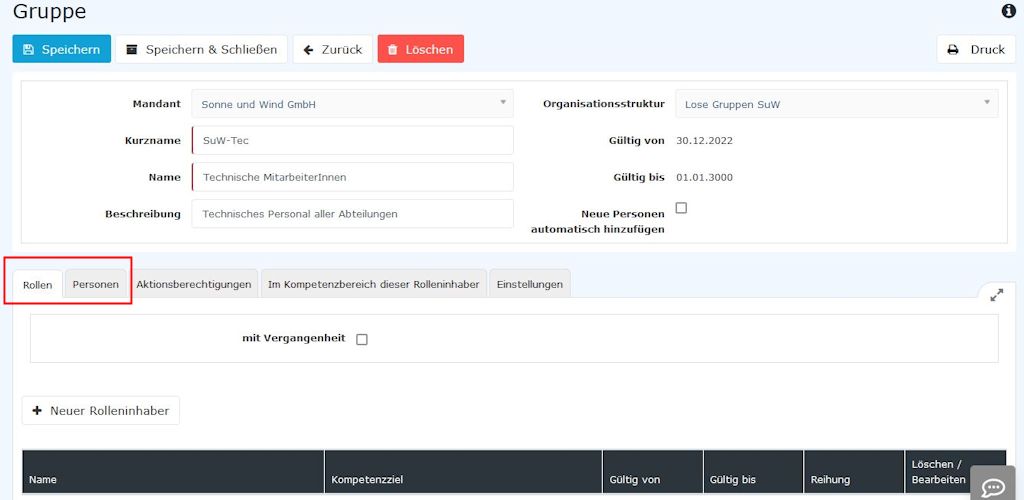Screen dimensions: 1024x500
Task: Open the chat bubble widget
Action: [x=993, y=486]
